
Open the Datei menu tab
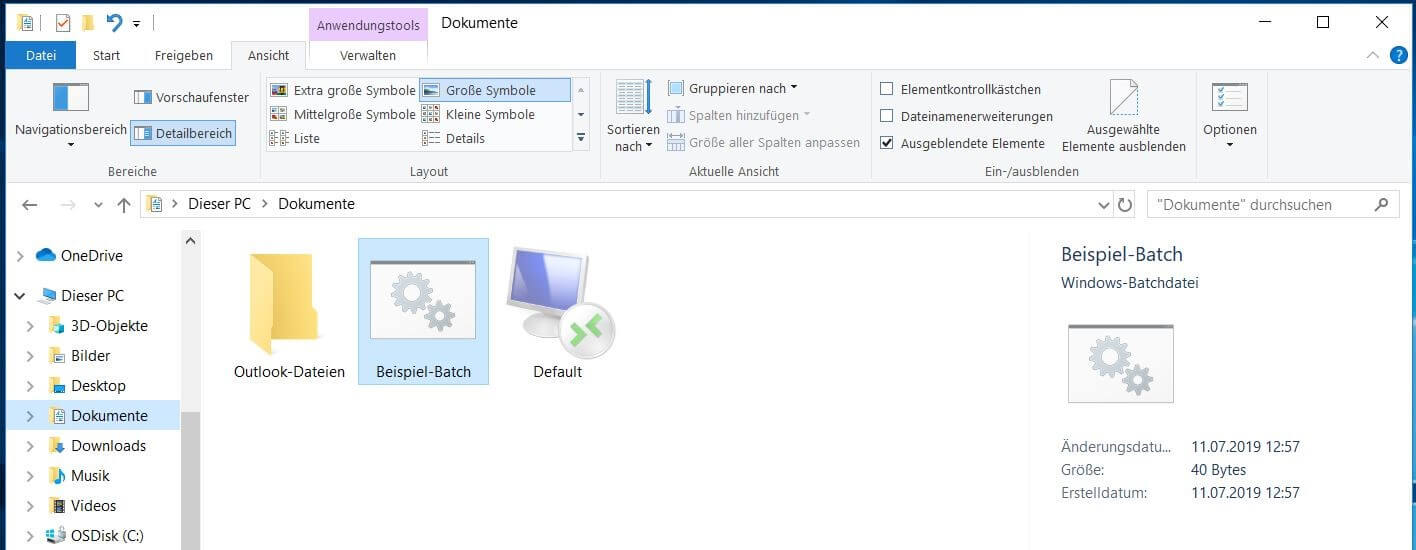[41, 56]
